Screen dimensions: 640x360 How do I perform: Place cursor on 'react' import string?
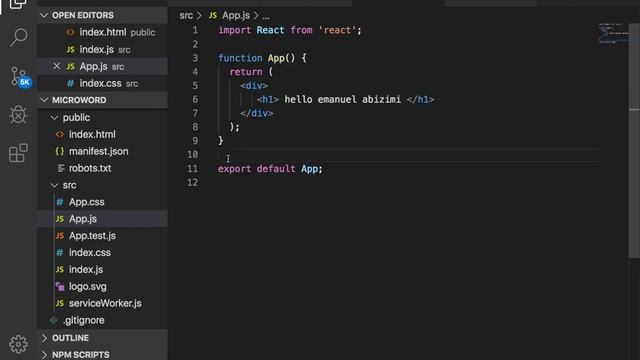pos(337,30)
